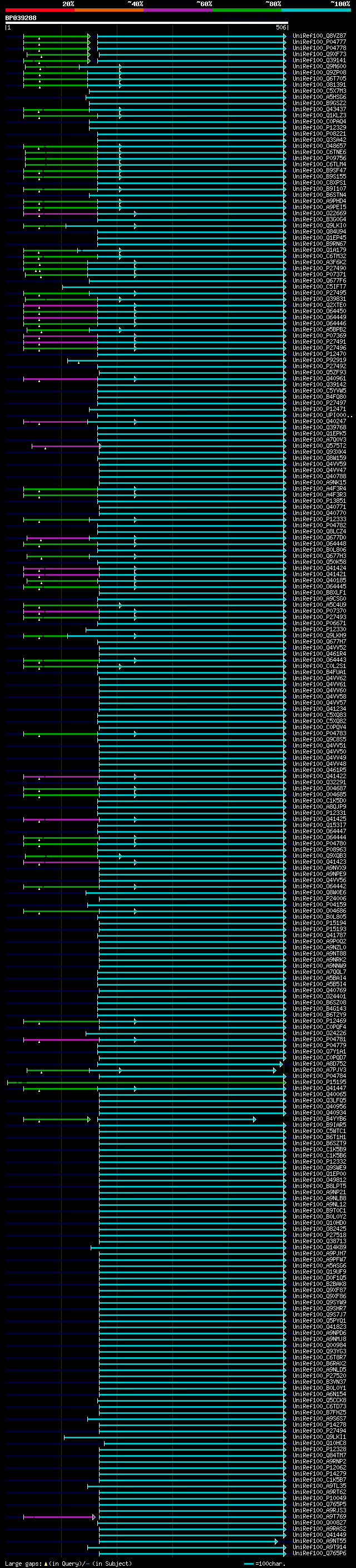Select label UniRef100_A9PJH7
Image resolution: width=356 pixels, height=1568 pixels.
[x=319, y=1253]
